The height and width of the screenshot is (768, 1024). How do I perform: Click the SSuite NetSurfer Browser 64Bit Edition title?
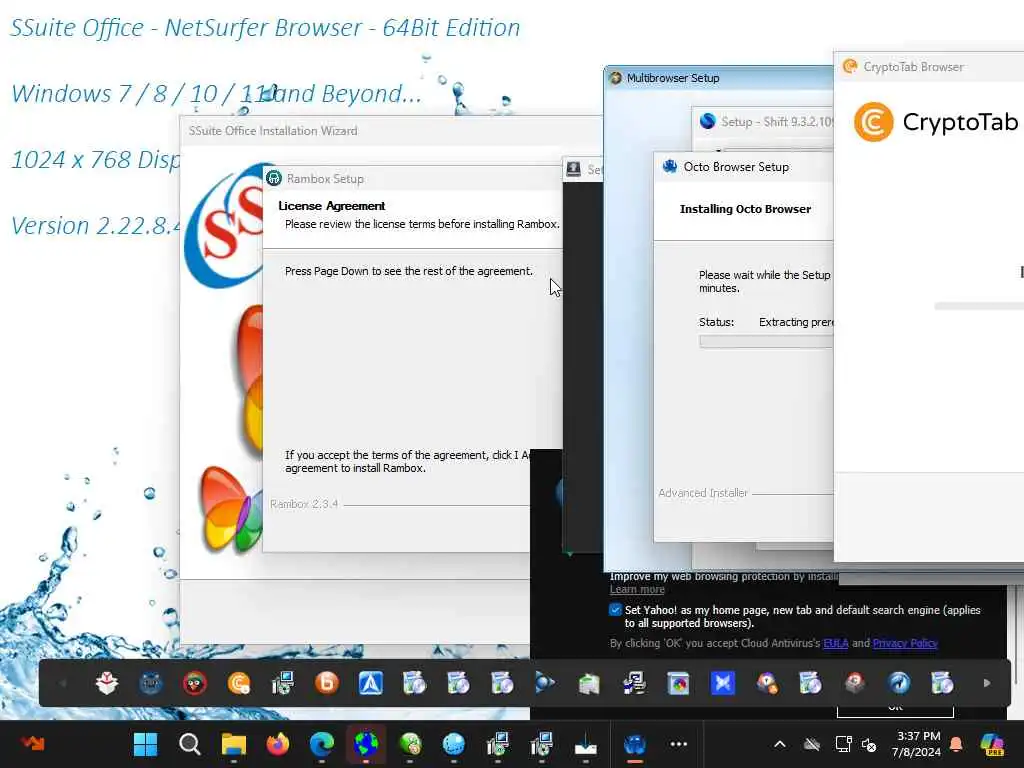[x=265, y=27]
